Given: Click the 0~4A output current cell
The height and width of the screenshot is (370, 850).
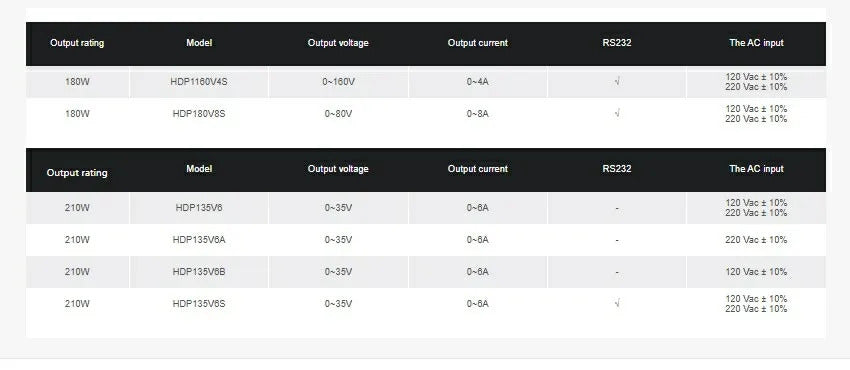Looking at the screenshot, I should [x=478, y=82].
